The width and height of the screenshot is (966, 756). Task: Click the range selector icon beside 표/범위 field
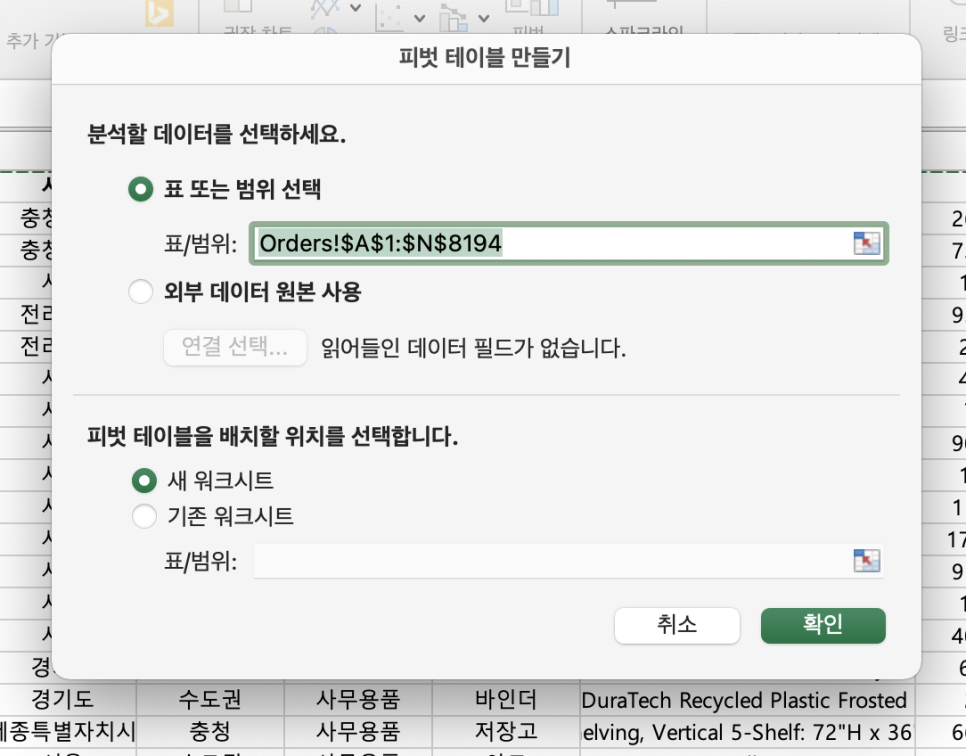tap(867, 243)
